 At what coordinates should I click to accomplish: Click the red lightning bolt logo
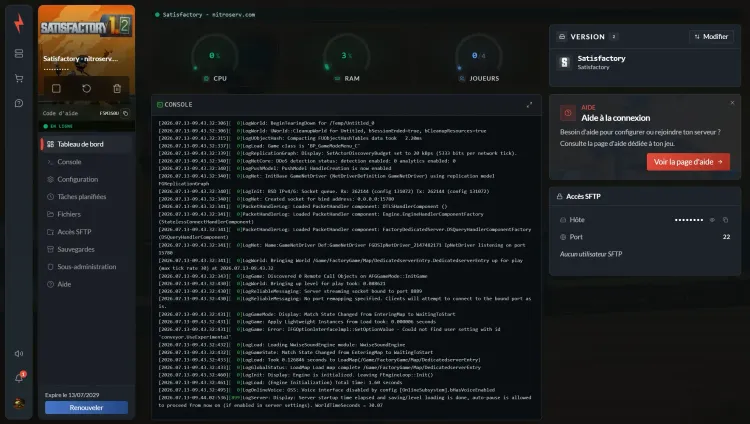[19, 22]
